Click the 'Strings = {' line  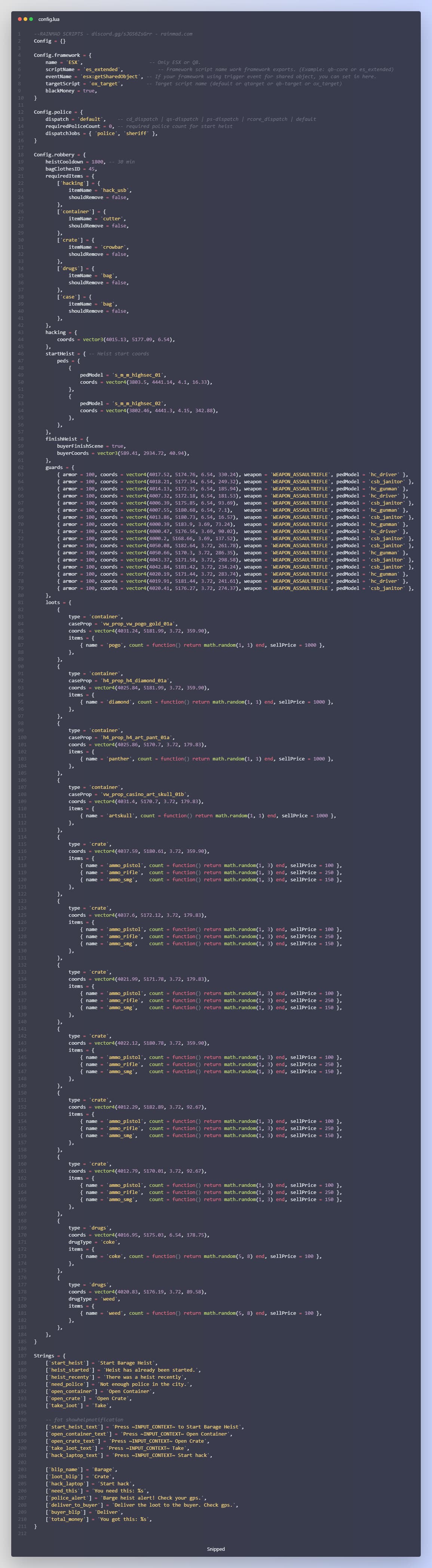(x=50, y=1356)
